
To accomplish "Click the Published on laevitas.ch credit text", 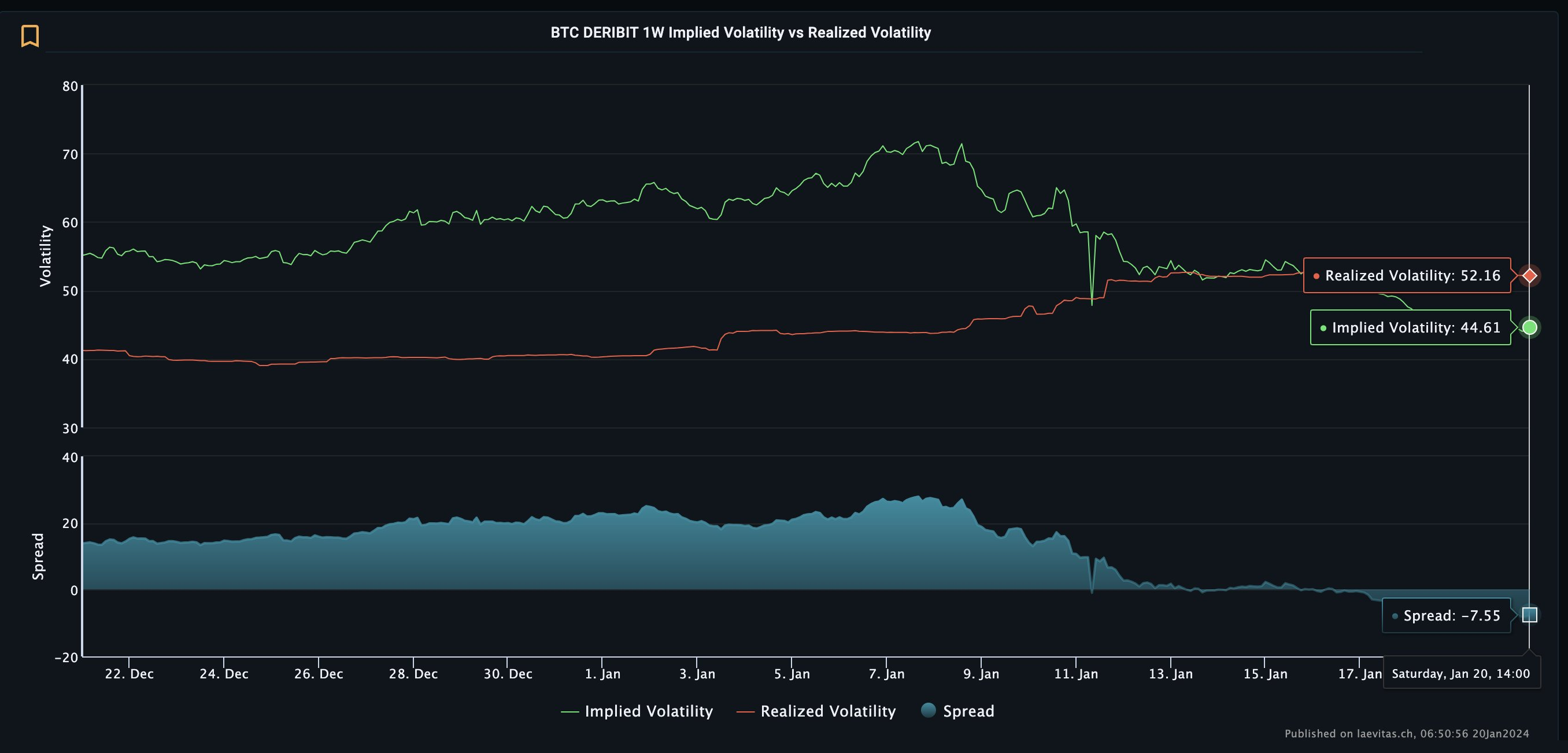I will [1406, 733].
